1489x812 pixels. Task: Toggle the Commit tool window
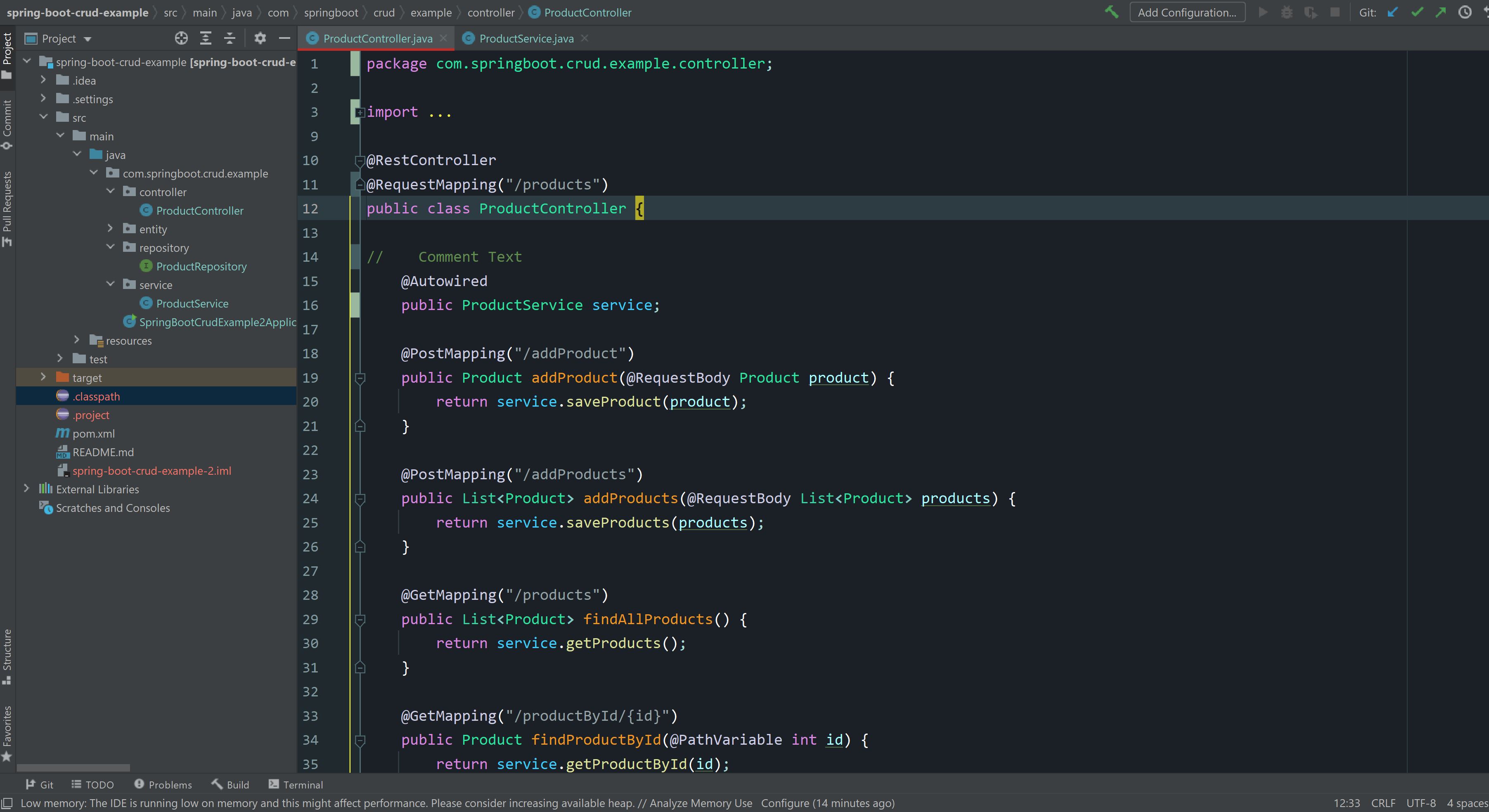coord(7,124)
